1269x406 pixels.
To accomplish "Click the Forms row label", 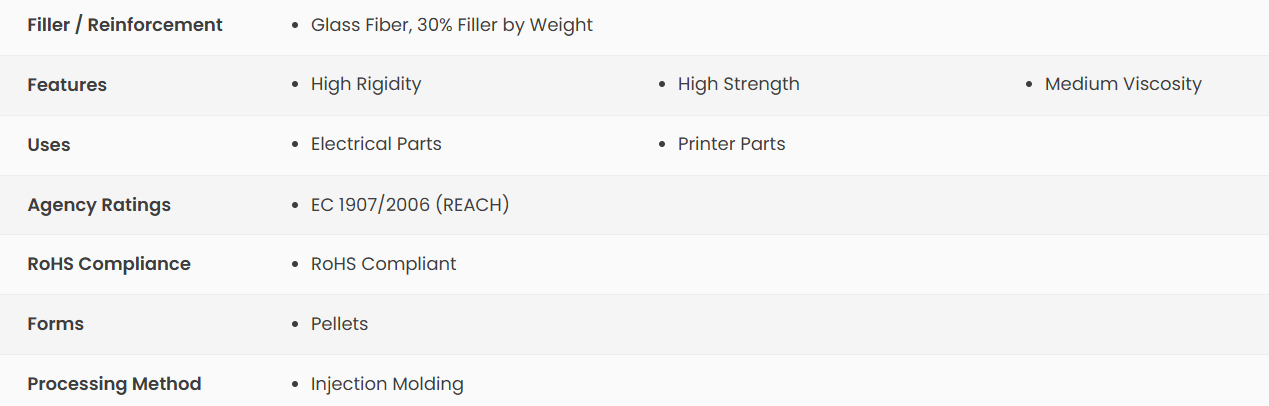I will pyautogui.click(x=56, y=324).
